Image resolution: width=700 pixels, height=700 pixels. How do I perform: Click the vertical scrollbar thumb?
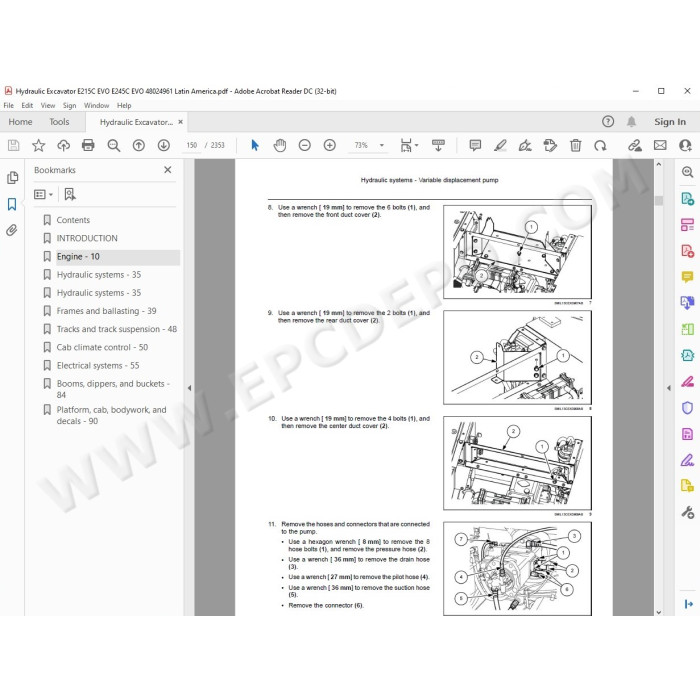pos(658,200)
